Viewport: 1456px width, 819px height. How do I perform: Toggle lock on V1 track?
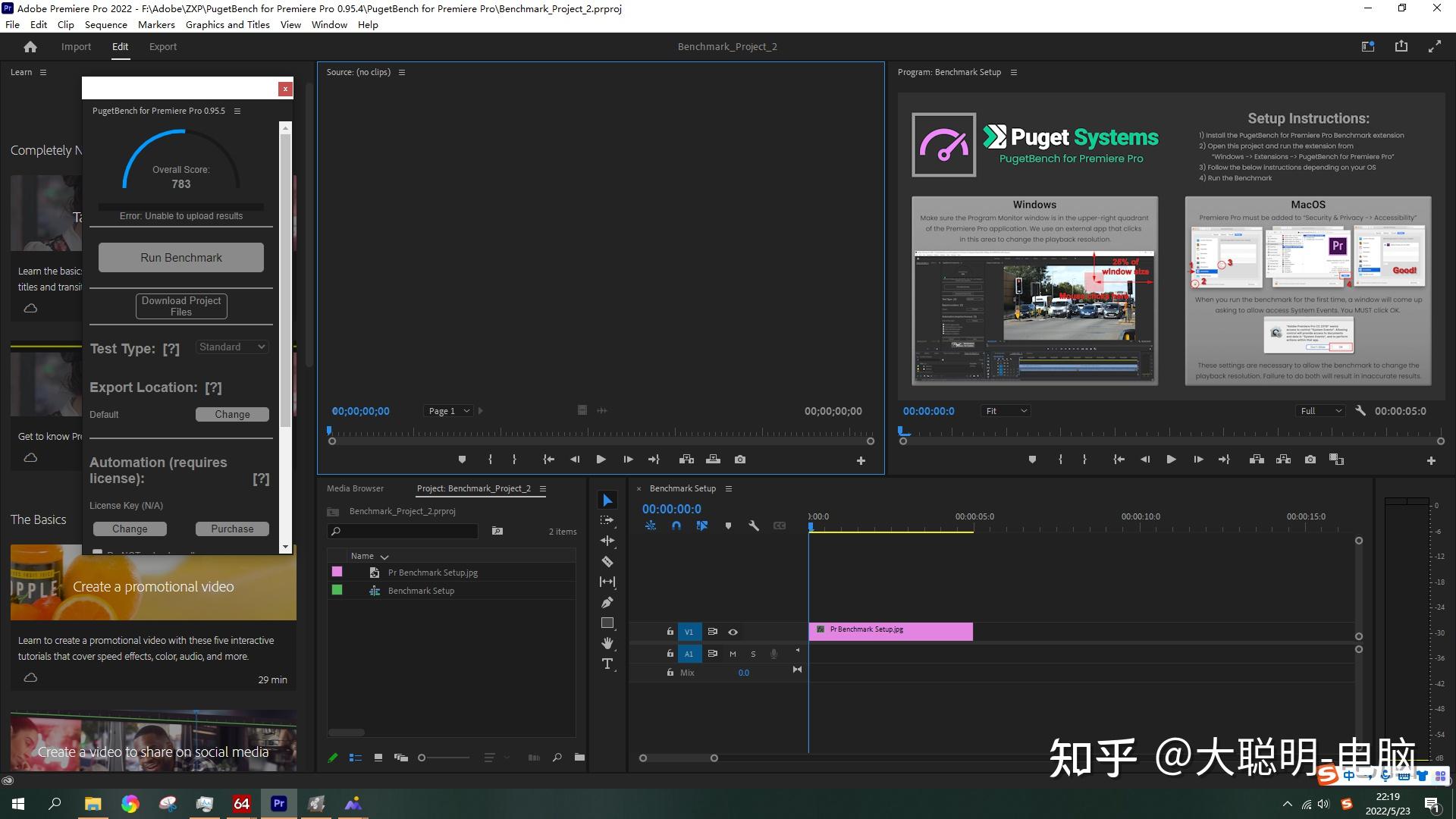point(670,632)
